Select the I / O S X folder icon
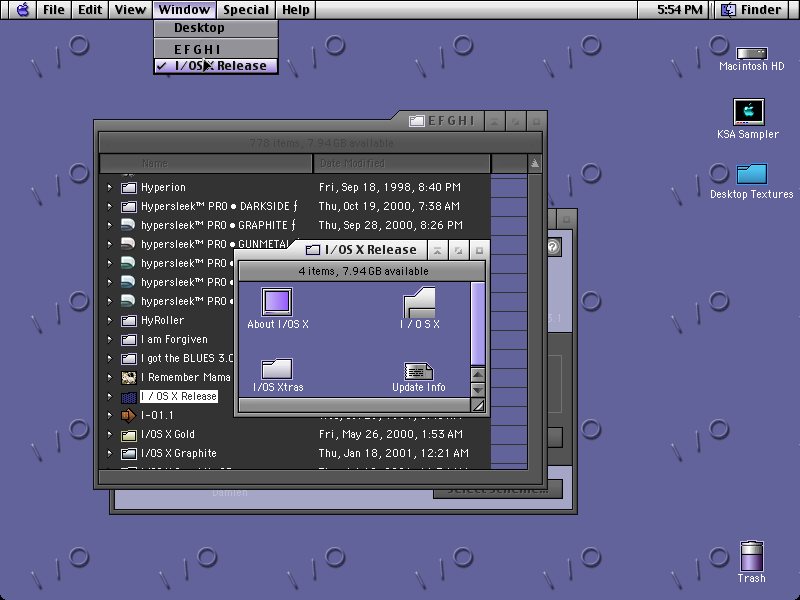800x600 pixels. (419, 302)
